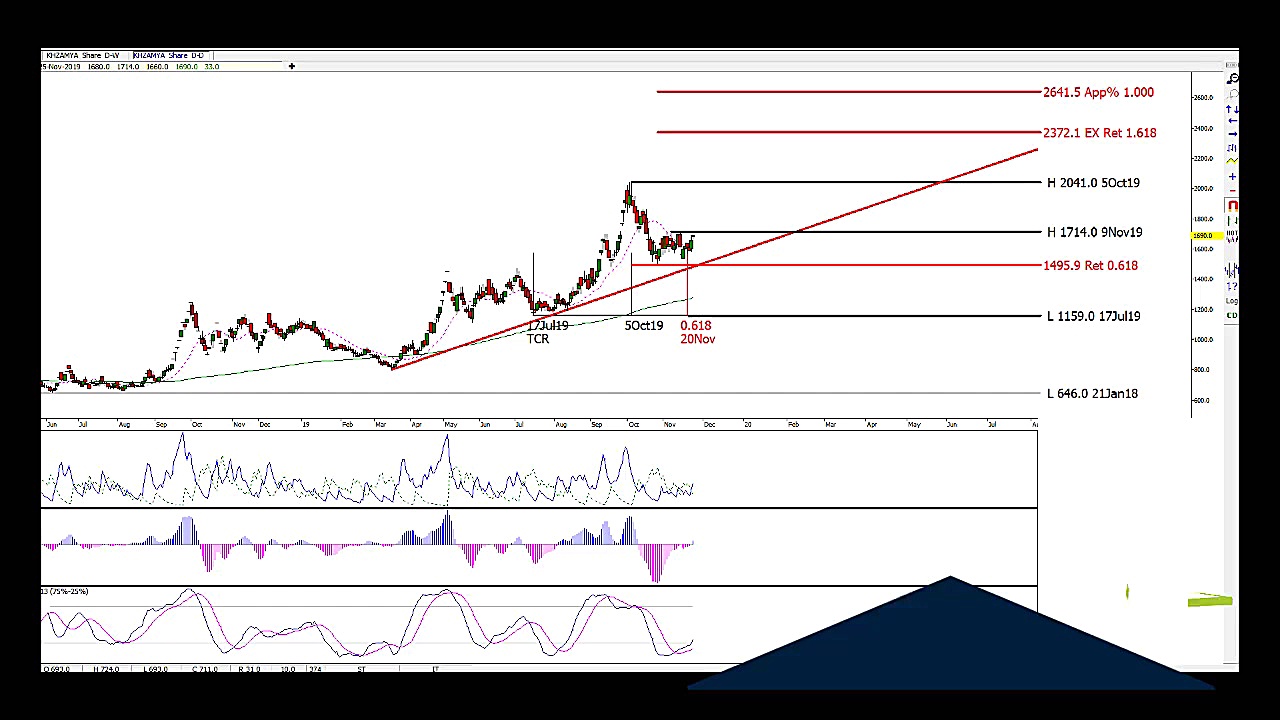Click the blue left arrow scroll icon
Screen dimensions: 1280x720
[x=1234, y=120]
